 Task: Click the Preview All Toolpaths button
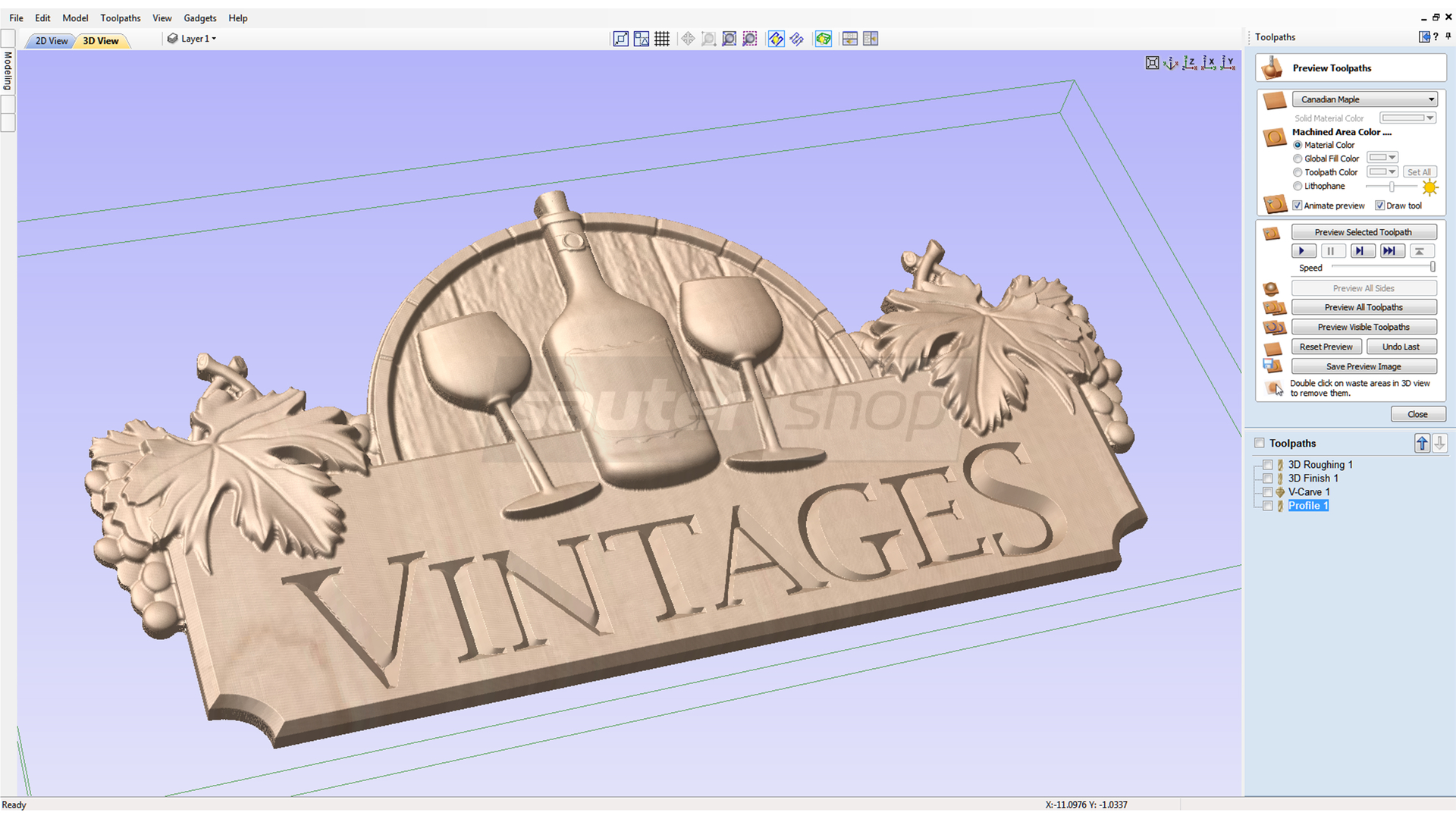pos(1363,306)
